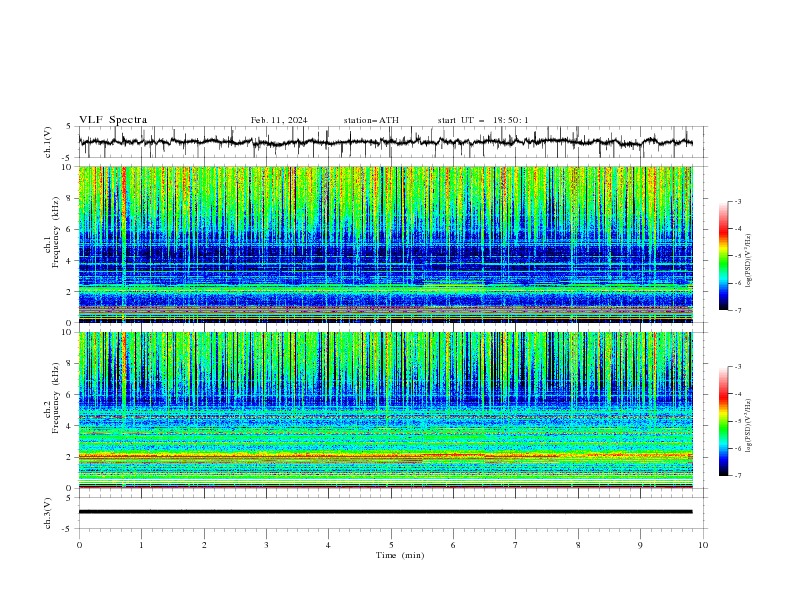Click the "ch.3(V)" axis label

click(x=48, y=513)
